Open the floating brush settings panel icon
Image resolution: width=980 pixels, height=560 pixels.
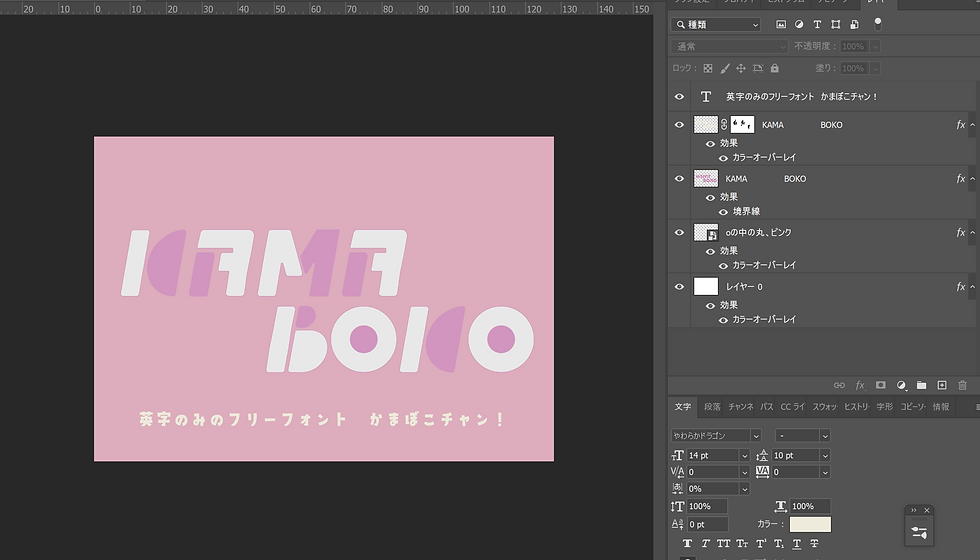coord(919,532)
